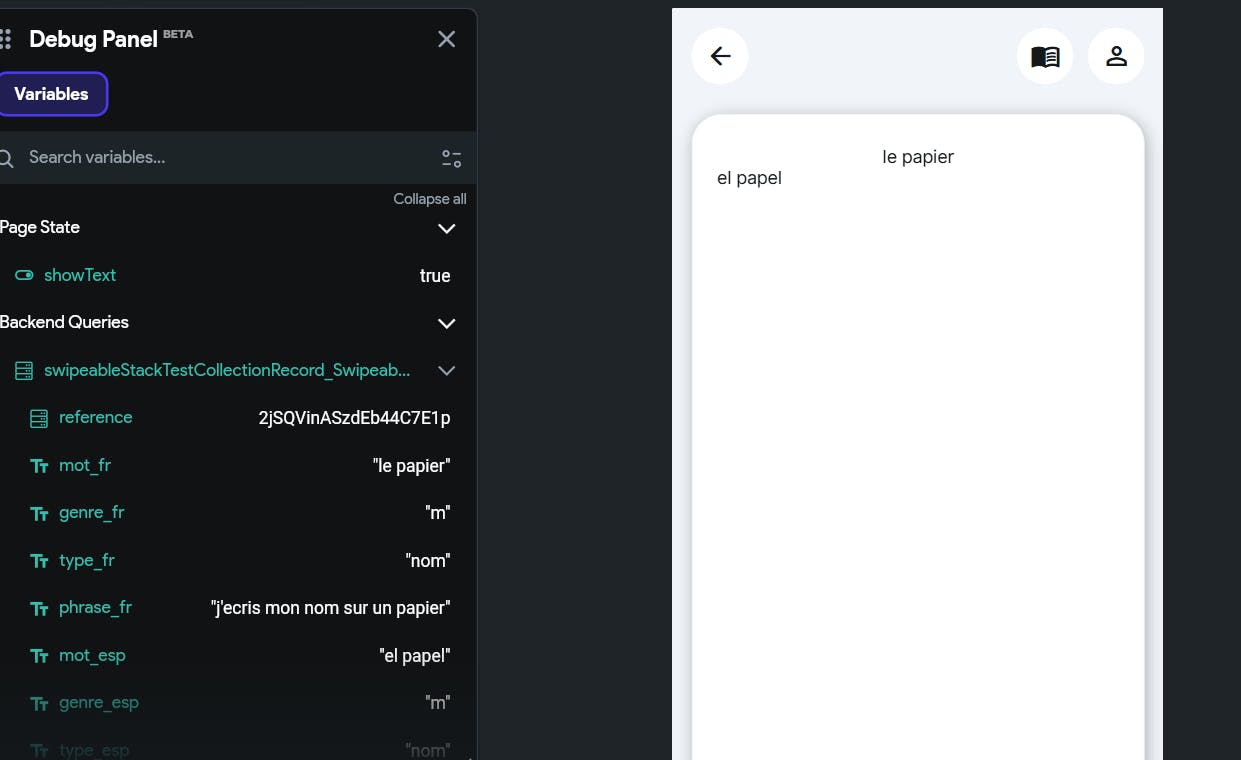Click the back arrow button
This screenshot has width=1241, height=760.
tap(720, 56)
